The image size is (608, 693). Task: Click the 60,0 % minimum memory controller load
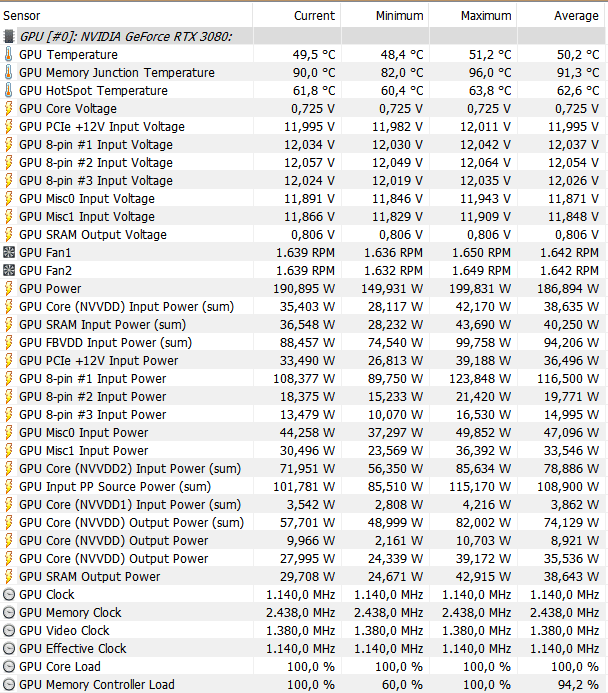(403, 685)
